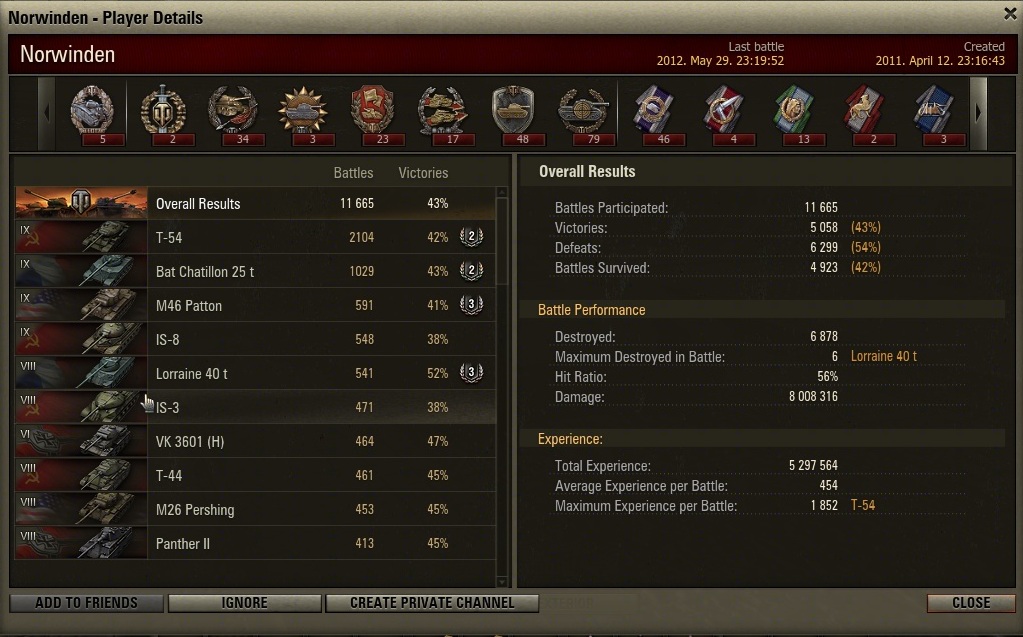This screenshot has width=1023, height=637.
Task: Show next achievements with the right arrow
Action: 978,113
